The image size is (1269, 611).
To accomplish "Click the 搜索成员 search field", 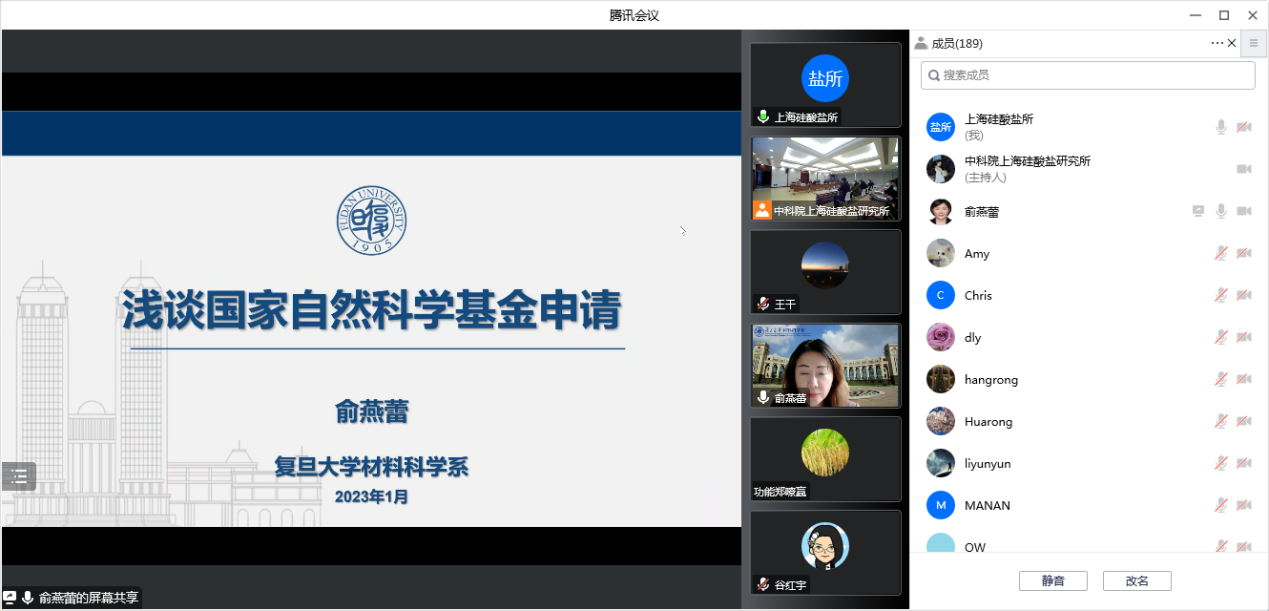I will (1087, 75).
